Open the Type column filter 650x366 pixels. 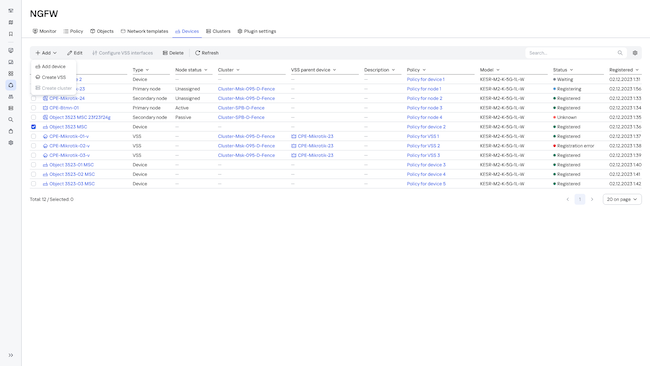point(147,70)
